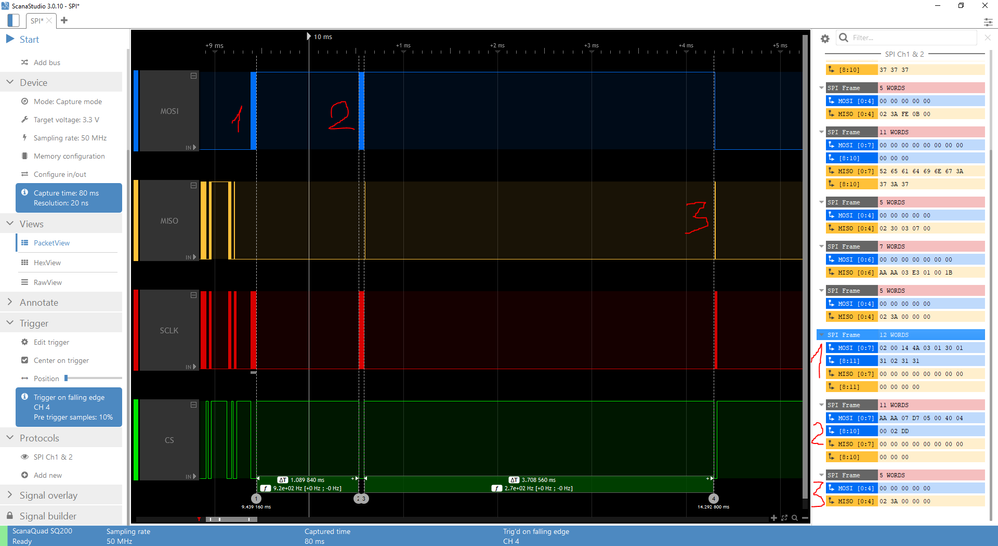Fit waveform to view using expand icon

784,518
